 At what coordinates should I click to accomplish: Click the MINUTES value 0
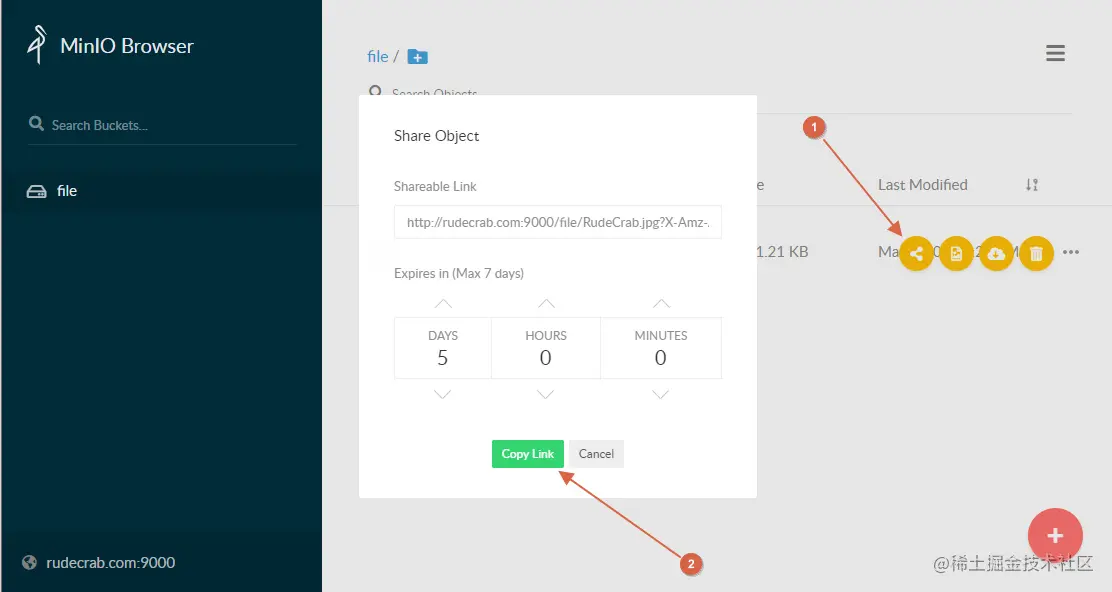click(660, 358)
